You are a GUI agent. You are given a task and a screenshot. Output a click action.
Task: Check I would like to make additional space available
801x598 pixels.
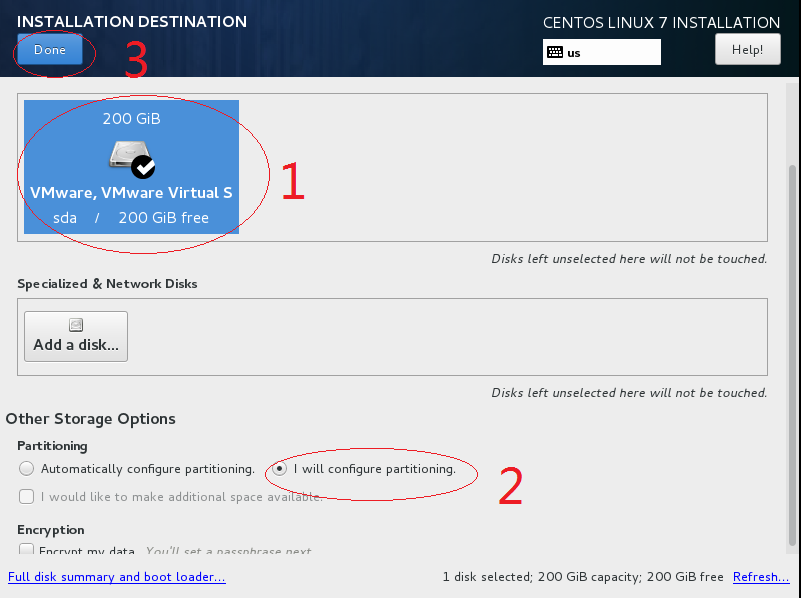pos(27,496)
